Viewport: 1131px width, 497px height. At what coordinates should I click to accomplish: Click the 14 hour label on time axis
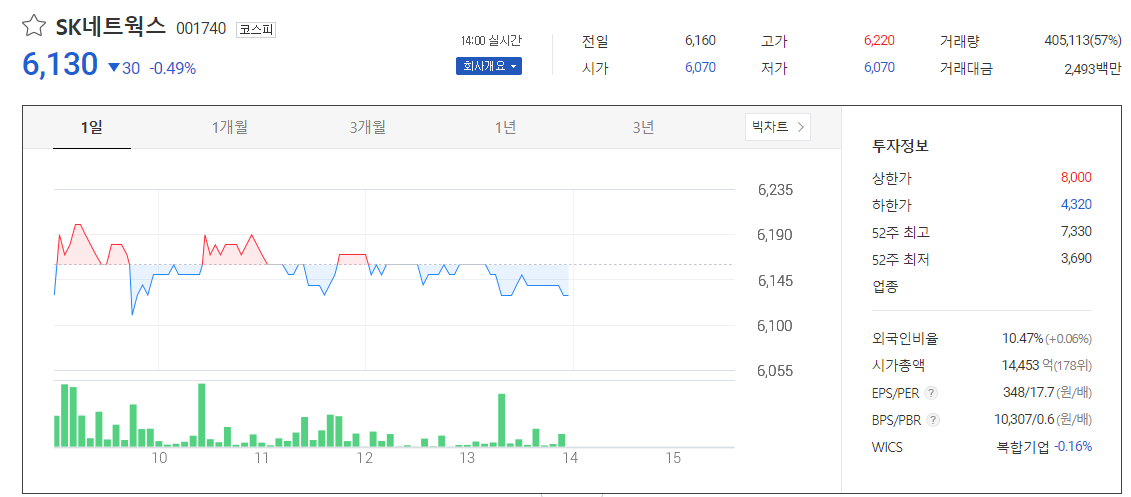click(x=570, y=458)
